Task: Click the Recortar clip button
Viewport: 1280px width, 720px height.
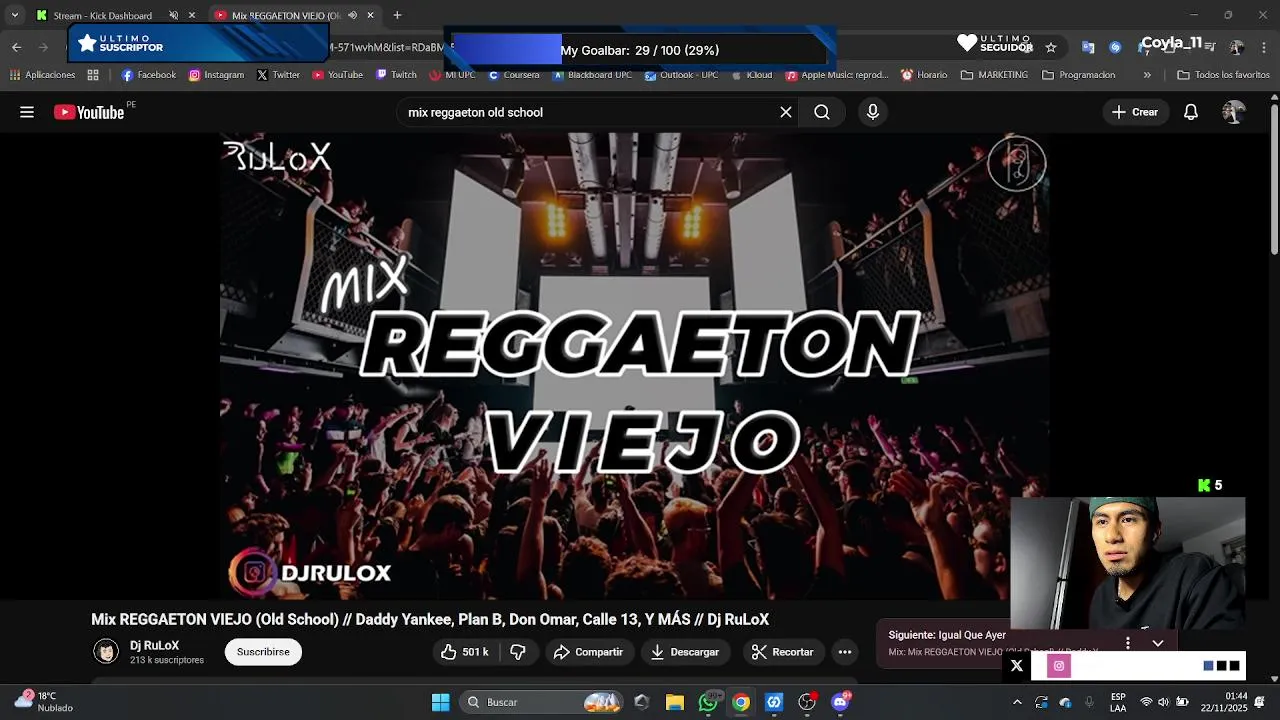Action: 782,652
